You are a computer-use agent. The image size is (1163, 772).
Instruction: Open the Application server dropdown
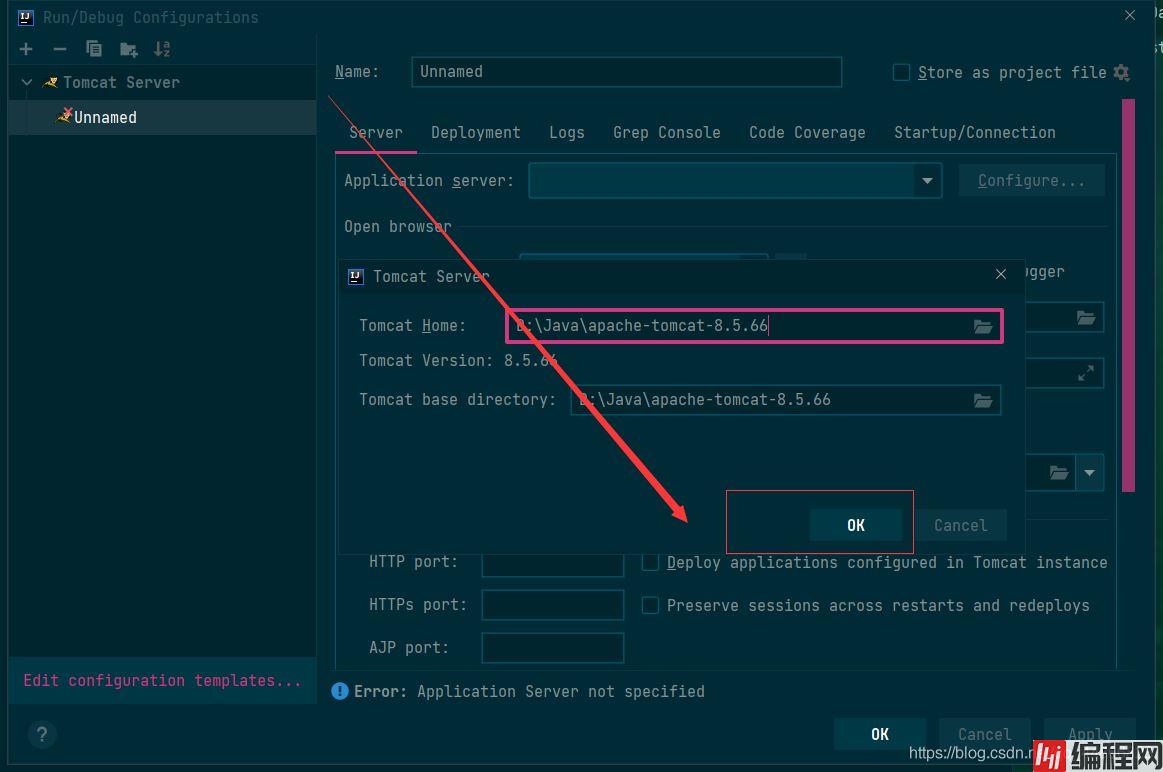pyautogui.click(x=927, y=181)
